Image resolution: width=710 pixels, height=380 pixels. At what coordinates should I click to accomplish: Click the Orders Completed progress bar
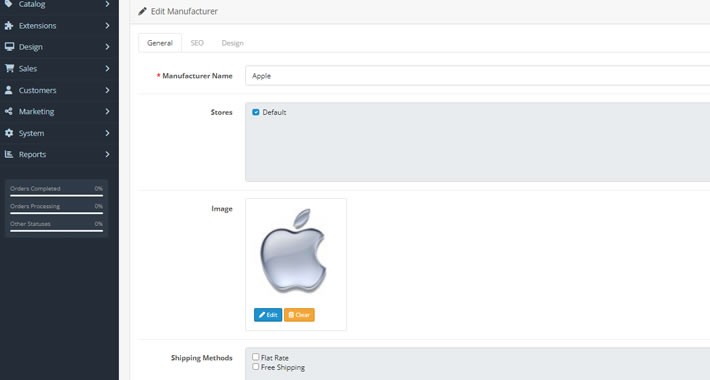[57, 196]
